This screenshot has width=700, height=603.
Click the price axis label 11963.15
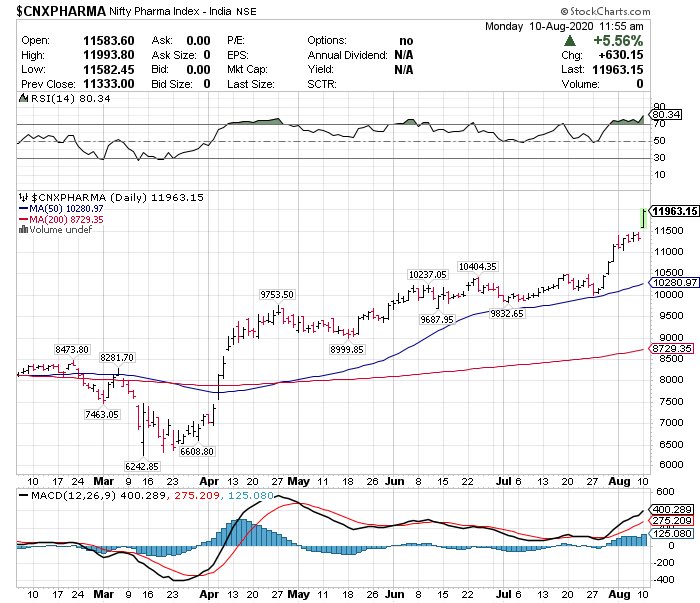click(674, 211)
